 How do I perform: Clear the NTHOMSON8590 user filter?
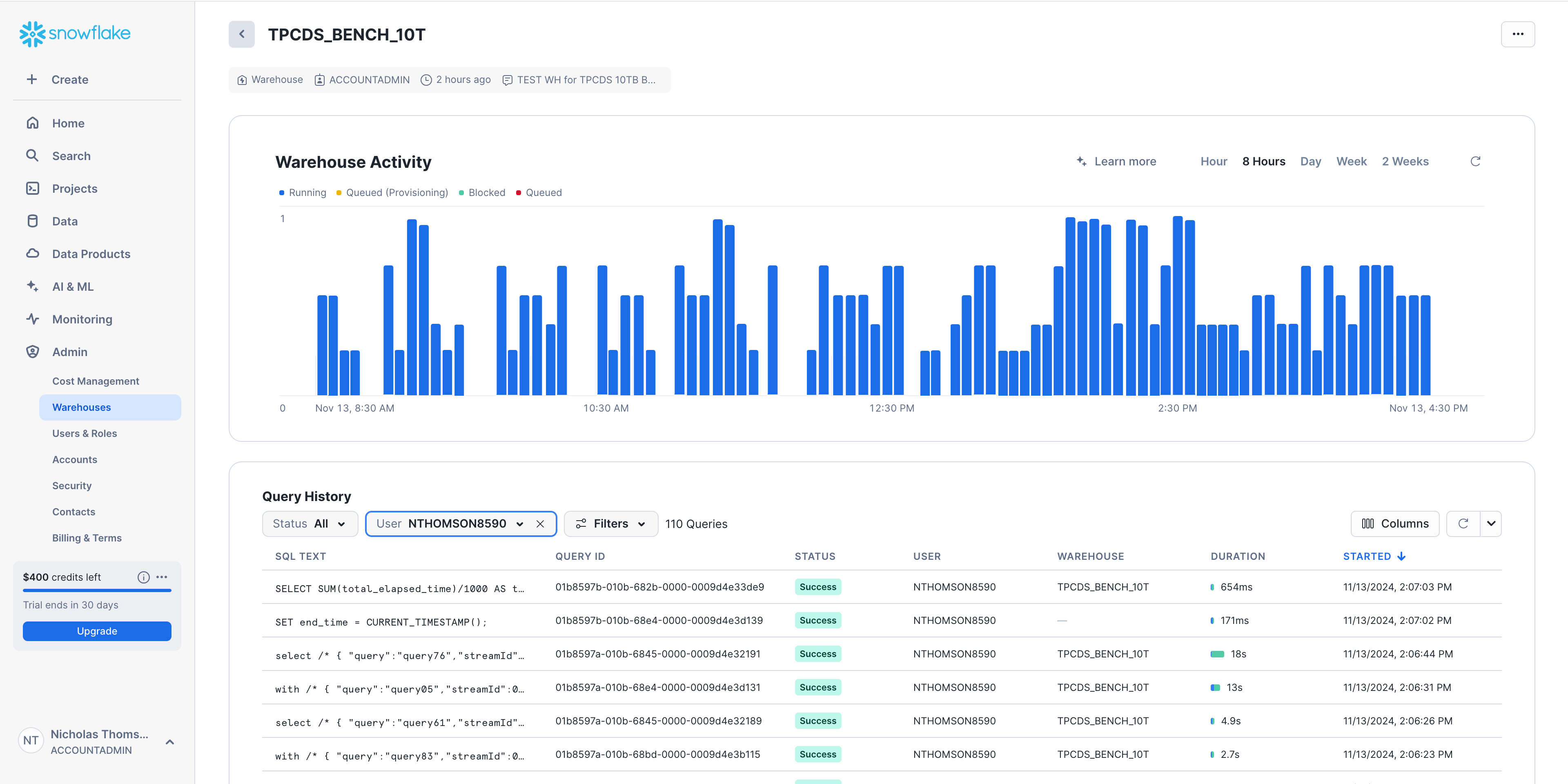coord(541,523)
